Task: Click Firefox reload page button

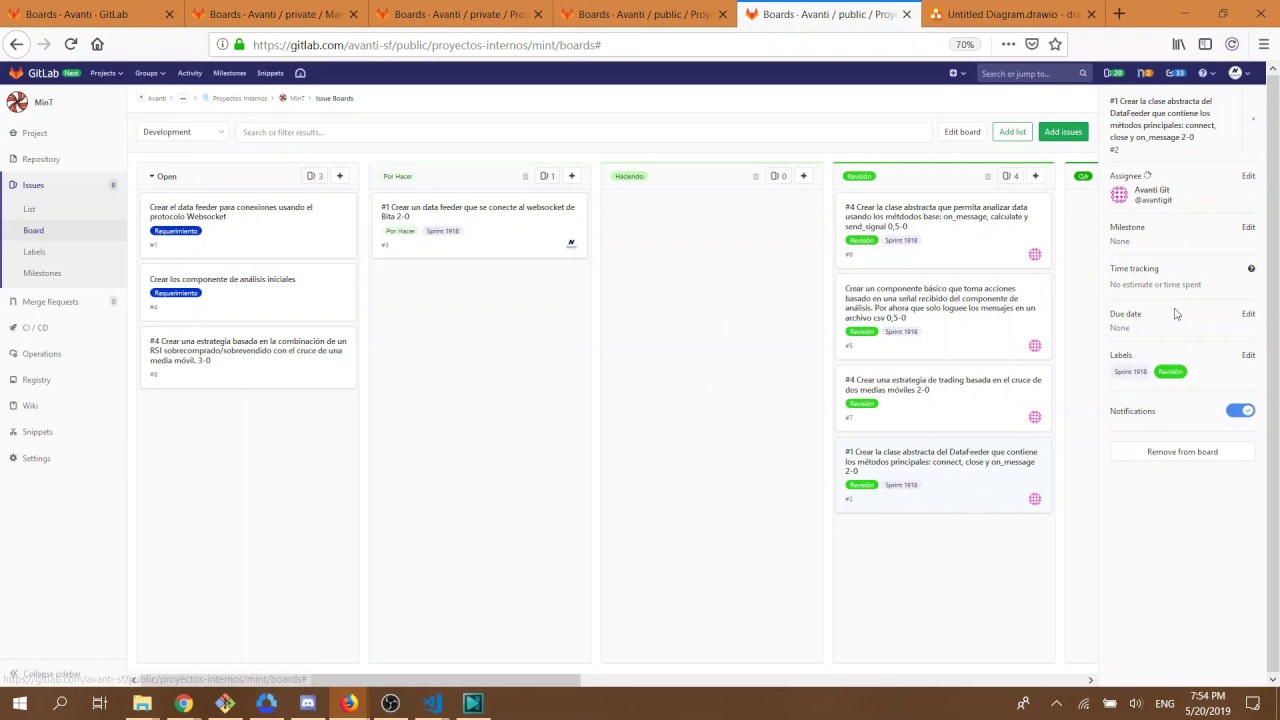Action: (x=71, y=44)
